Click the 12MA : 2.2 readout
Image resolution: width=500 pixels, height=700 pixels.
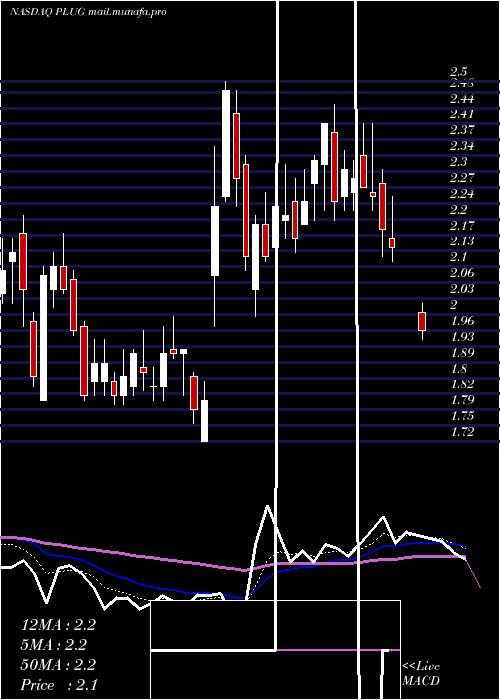click(x=58, y=625)
